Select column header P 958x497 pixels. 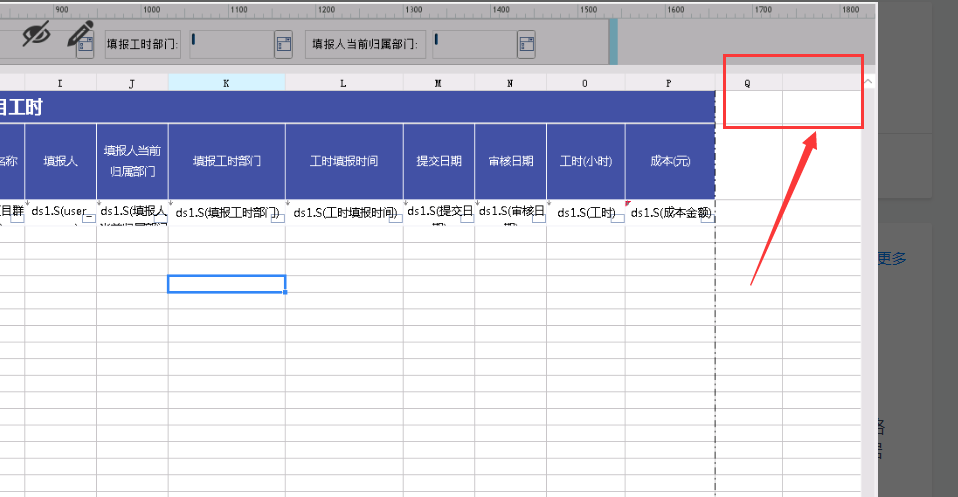(670, 83)
